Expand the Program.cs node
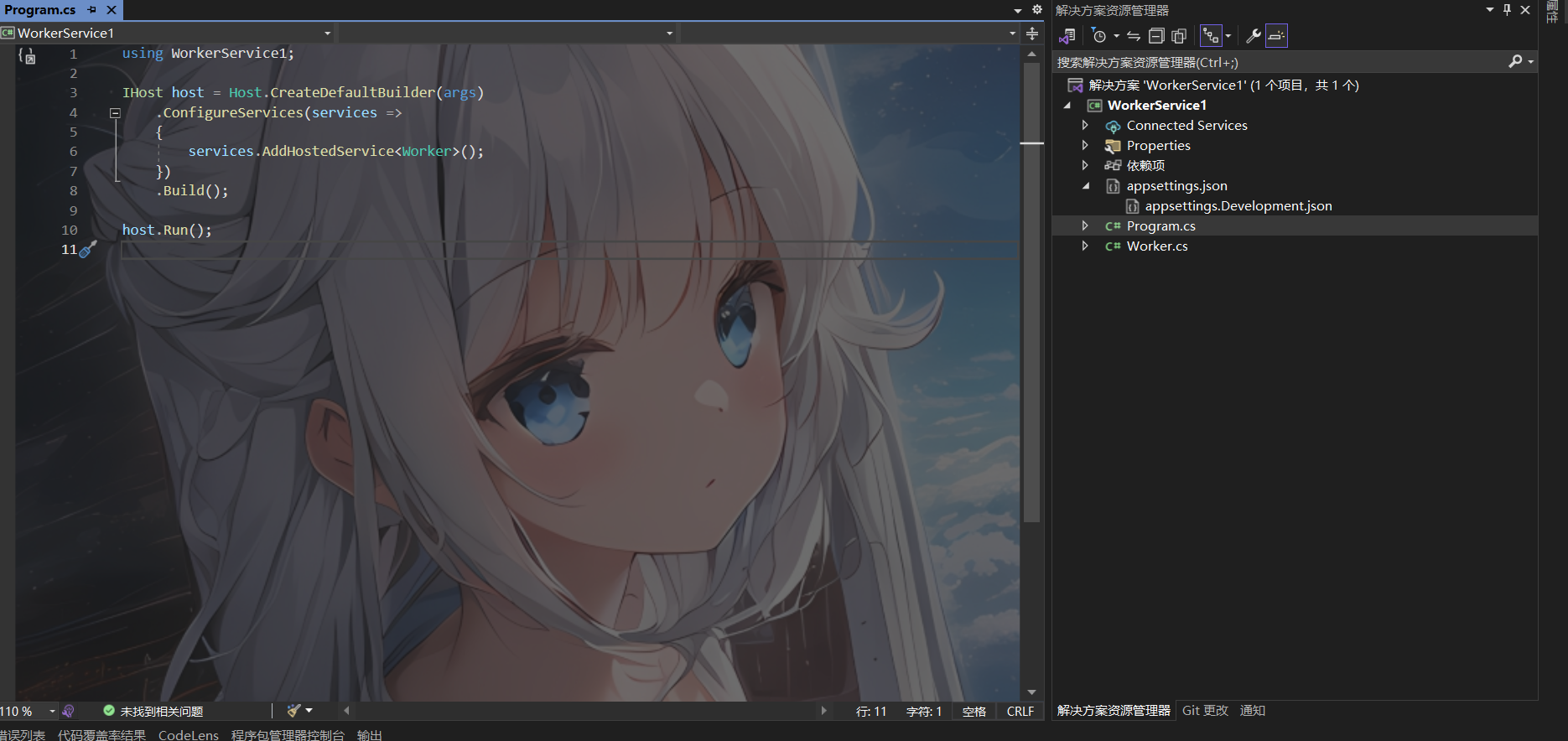Screen dimensions: 1568x741 tap(1085, 225)
